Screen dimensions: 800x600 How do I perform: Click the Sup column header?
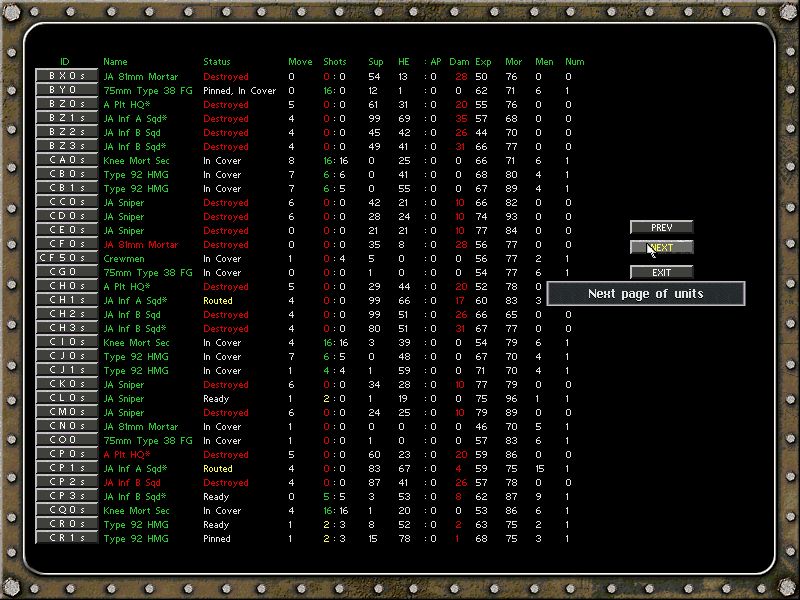tap(376, 62)
